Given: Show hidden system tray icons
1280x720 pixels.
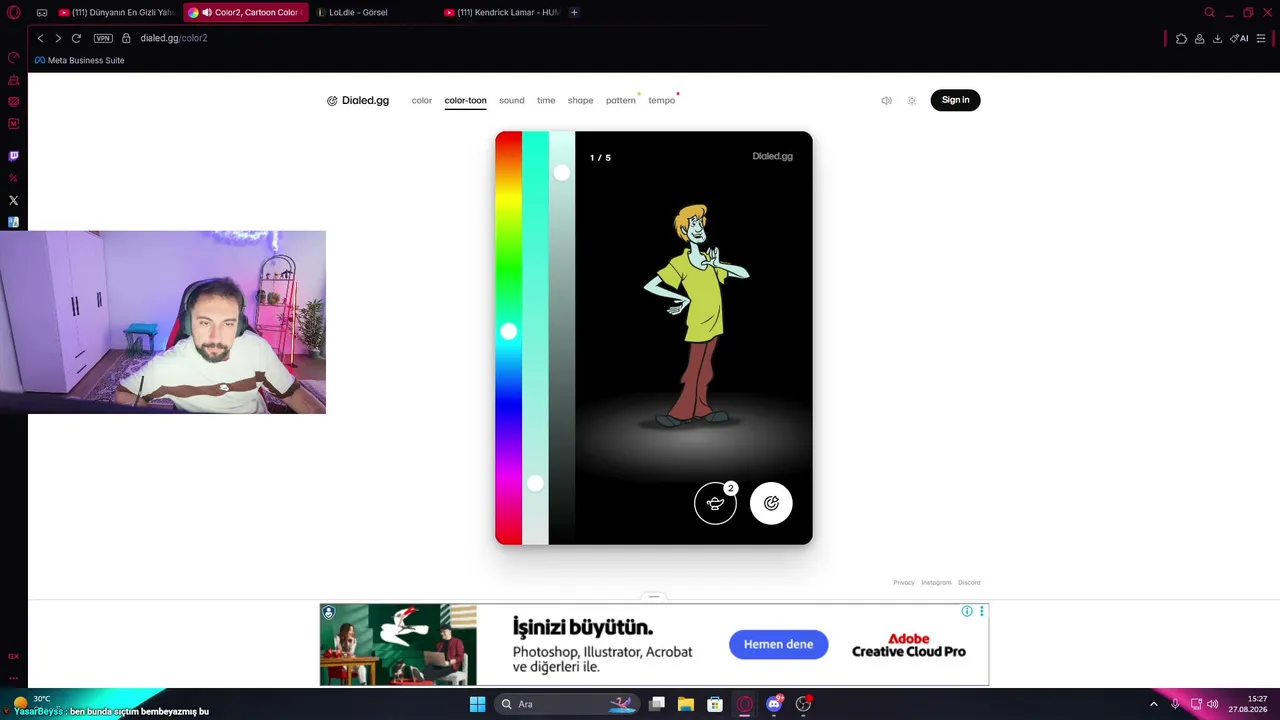Looking at the screenshot, I should click(x=1153, y=704).
